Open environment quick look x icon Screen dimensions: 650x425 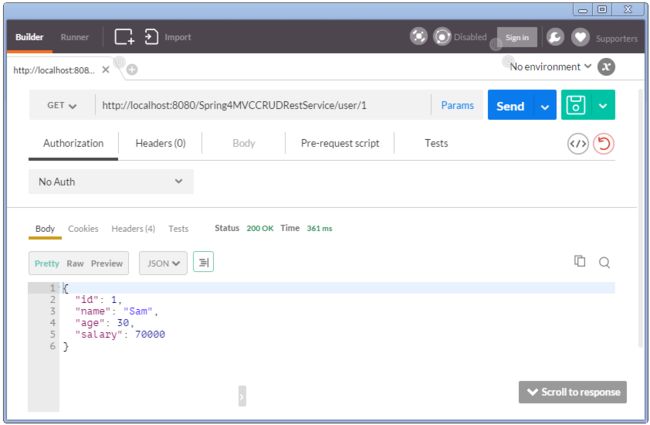[x=606, y=67]
